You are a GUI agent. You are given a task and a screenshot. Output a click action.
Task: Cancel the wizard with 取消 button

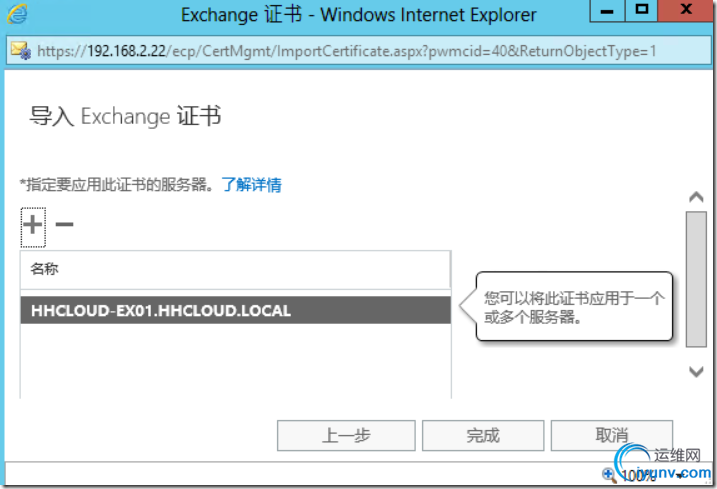pos(611,435)
